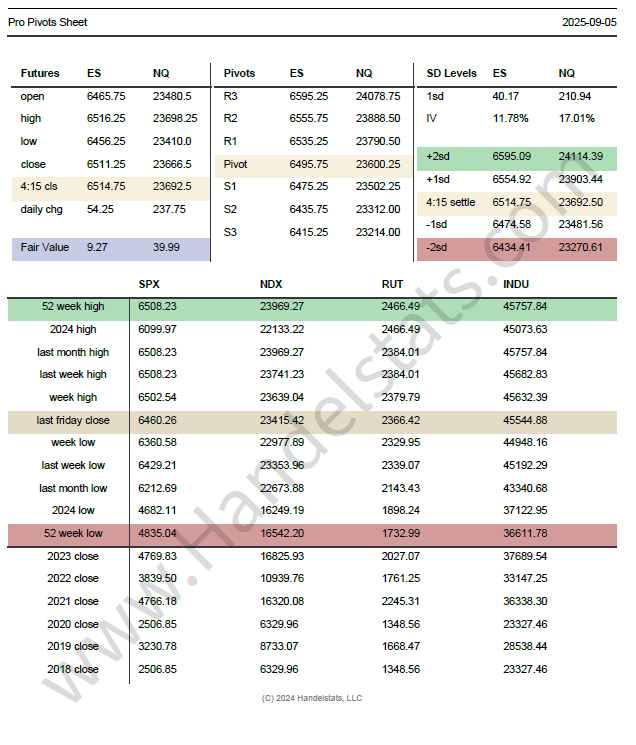Select the SPX column header

148,285
